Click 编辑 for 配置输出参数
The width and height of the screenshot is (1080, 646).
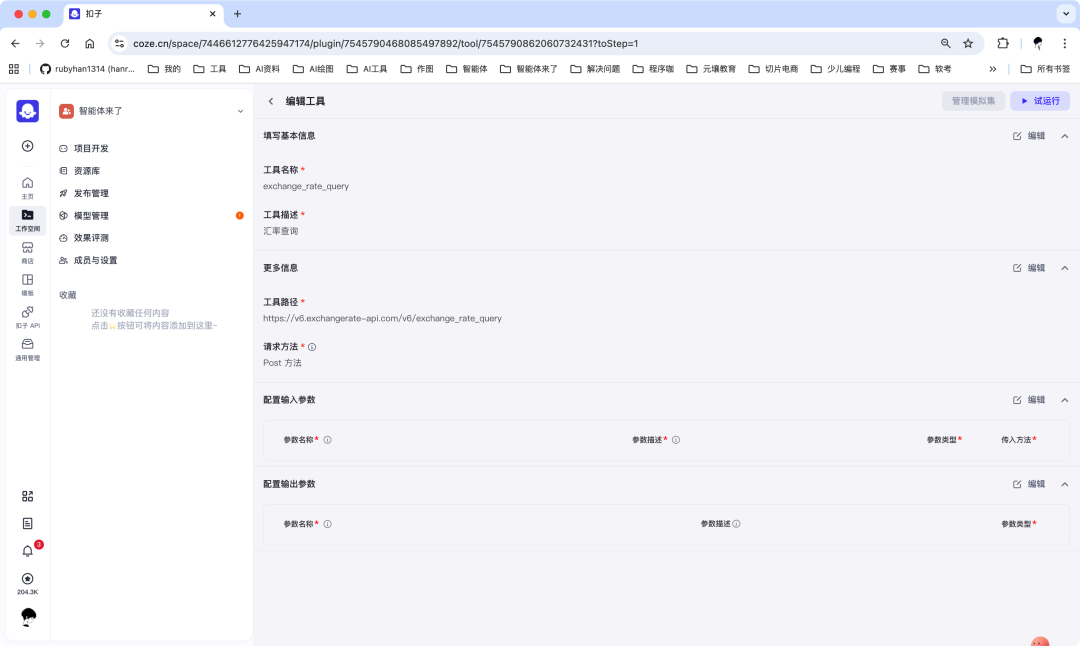1029,485
